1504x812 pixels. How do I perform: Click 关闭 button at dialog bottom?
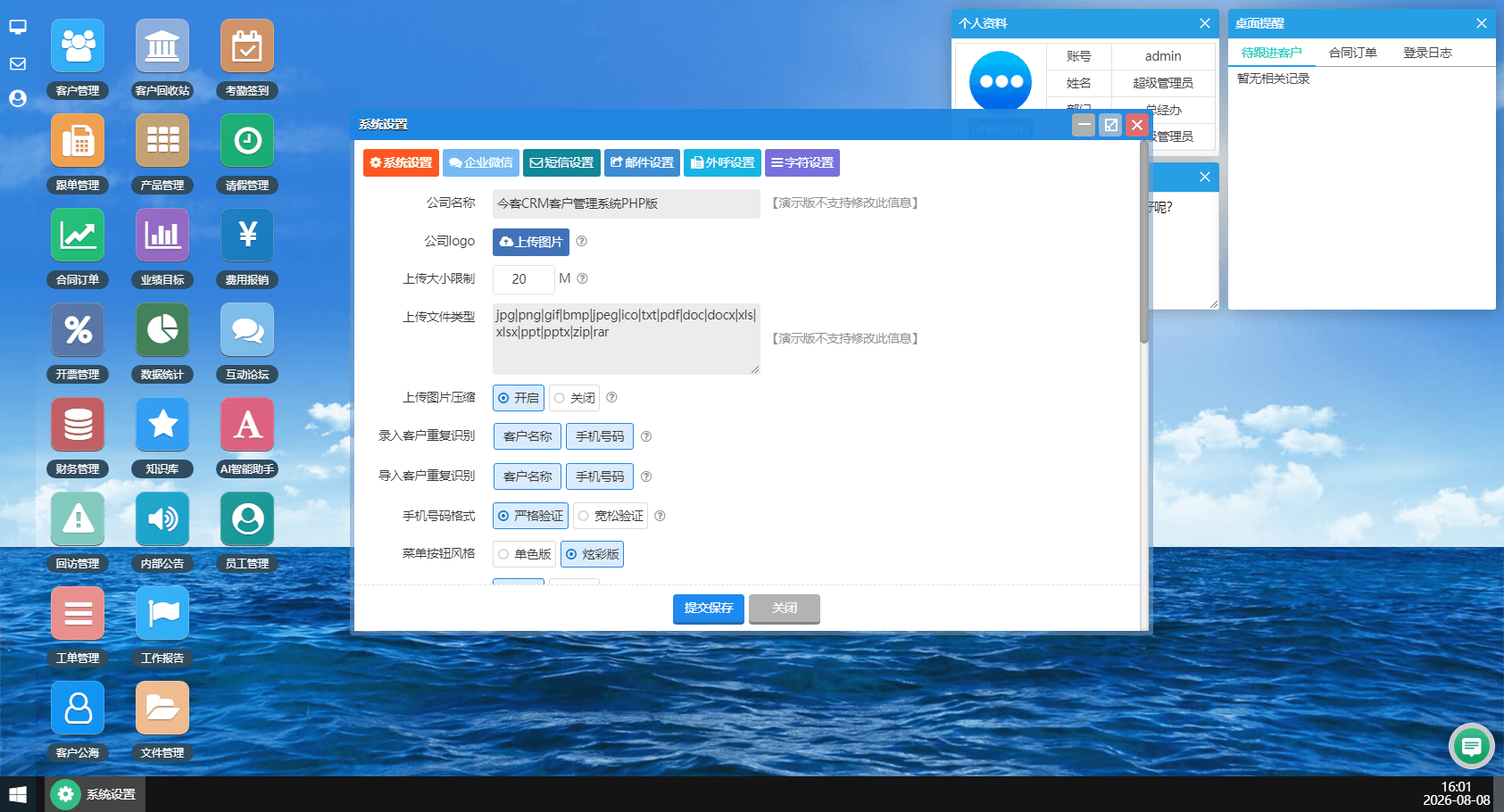coord(785,609)
